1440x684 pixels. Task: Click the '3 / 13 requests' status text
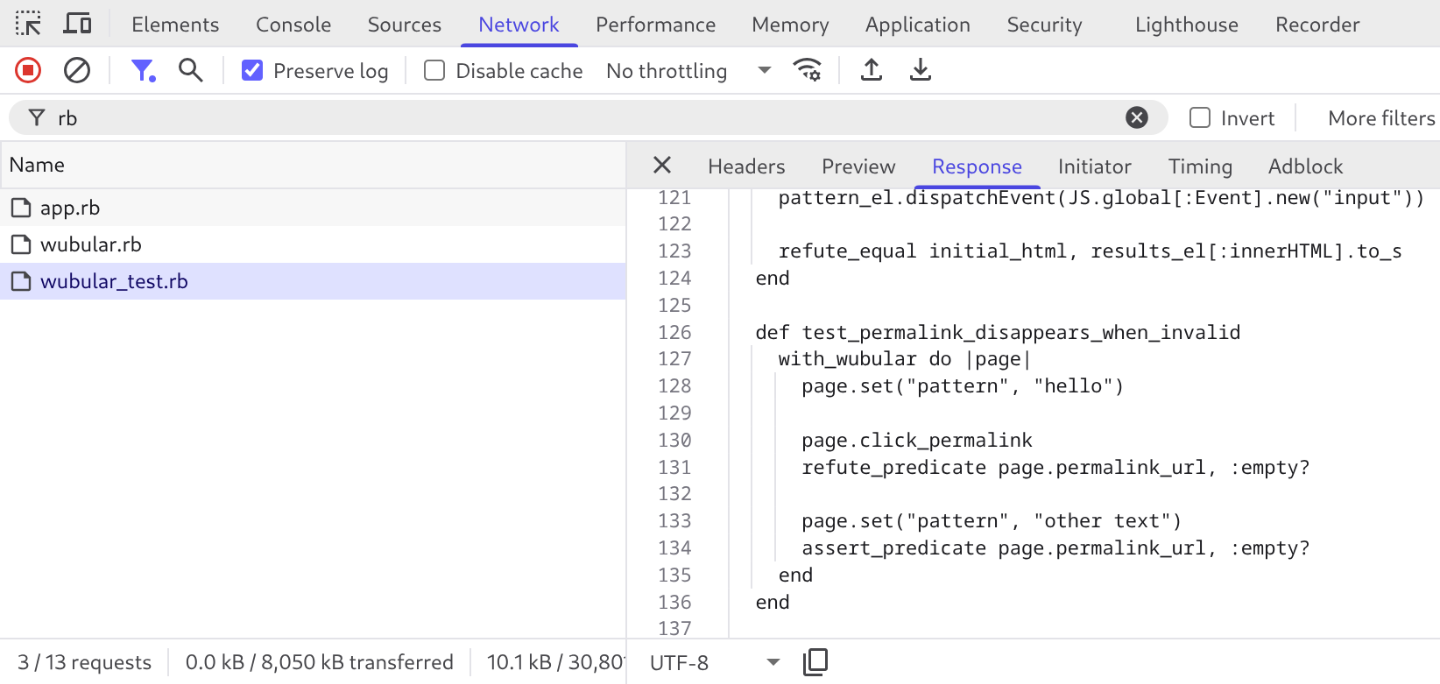(85, 662)
